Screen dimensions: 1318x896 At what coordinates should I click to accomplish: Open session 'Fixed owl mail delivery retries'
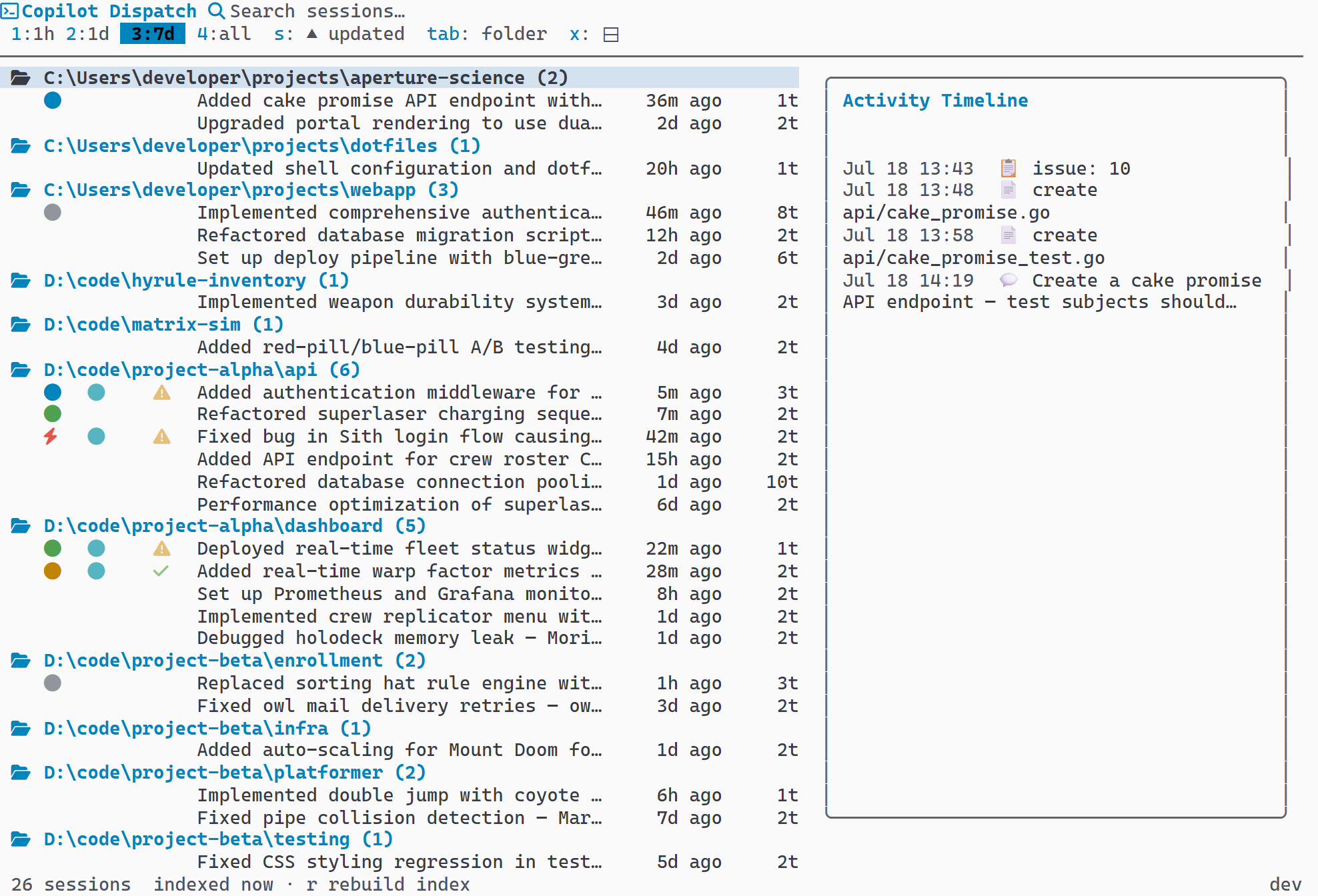[x=400, y=706]
